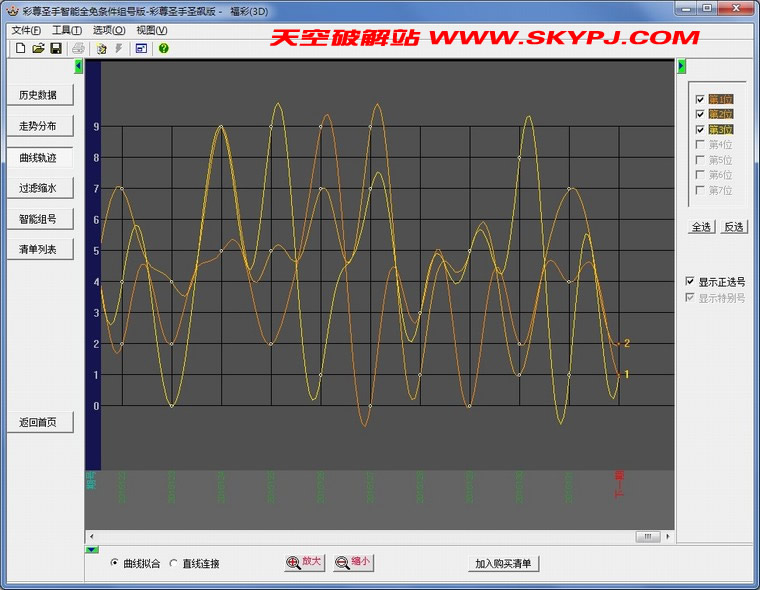Collapse right panel with green arrow
760x590 pixels.
pos(682,67)
